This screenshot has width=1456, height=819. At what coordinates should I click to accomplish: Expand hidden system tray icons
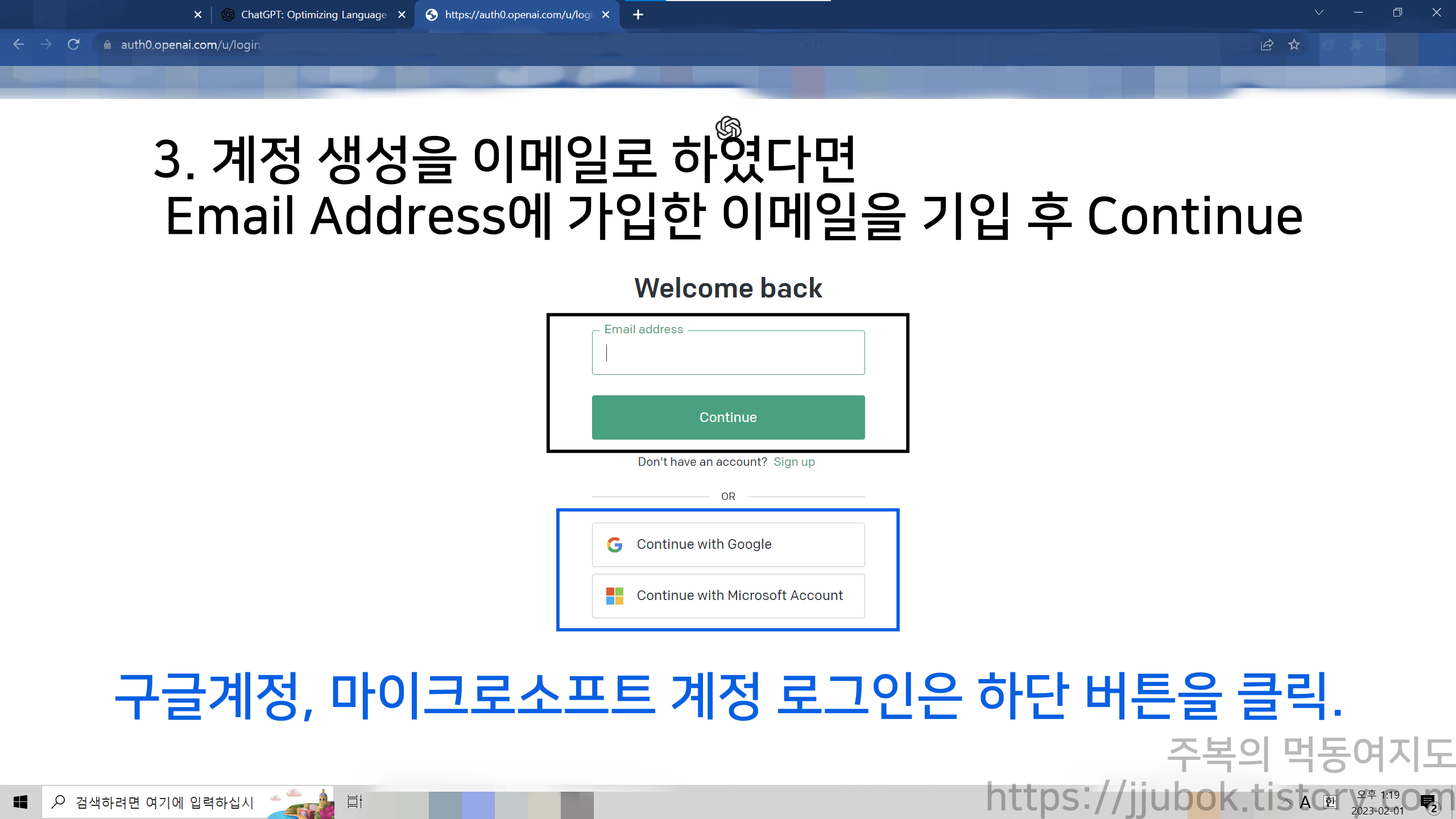click(1284, 803)
